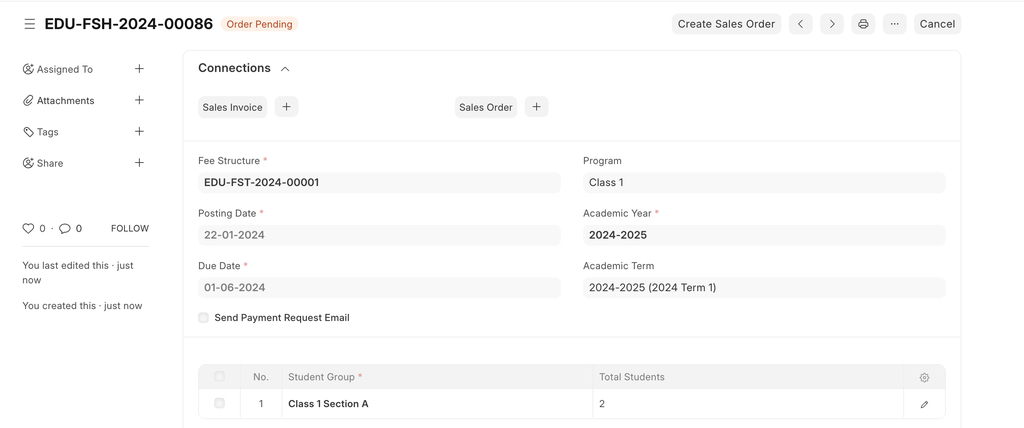Open the three-dot more options menu

pyautogui.click(x=894, y=24)
